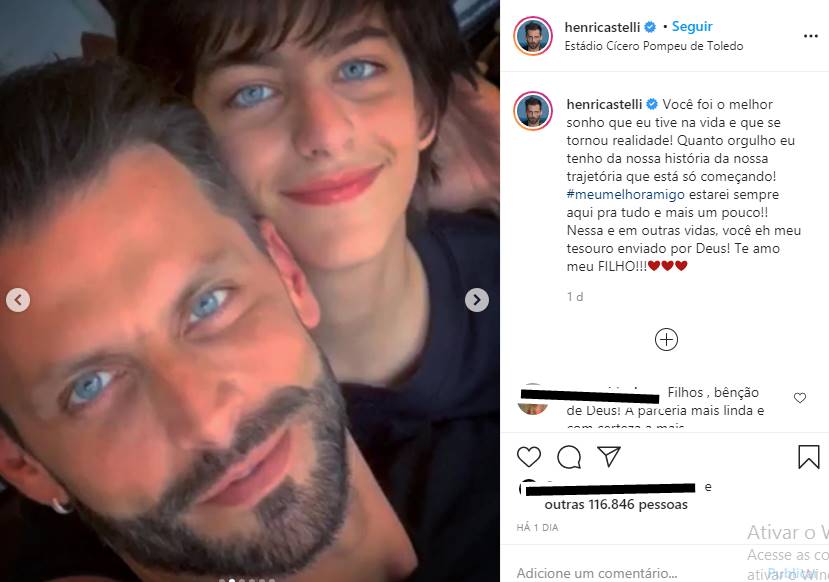Like the comment about Filhos

click(799, 398)
